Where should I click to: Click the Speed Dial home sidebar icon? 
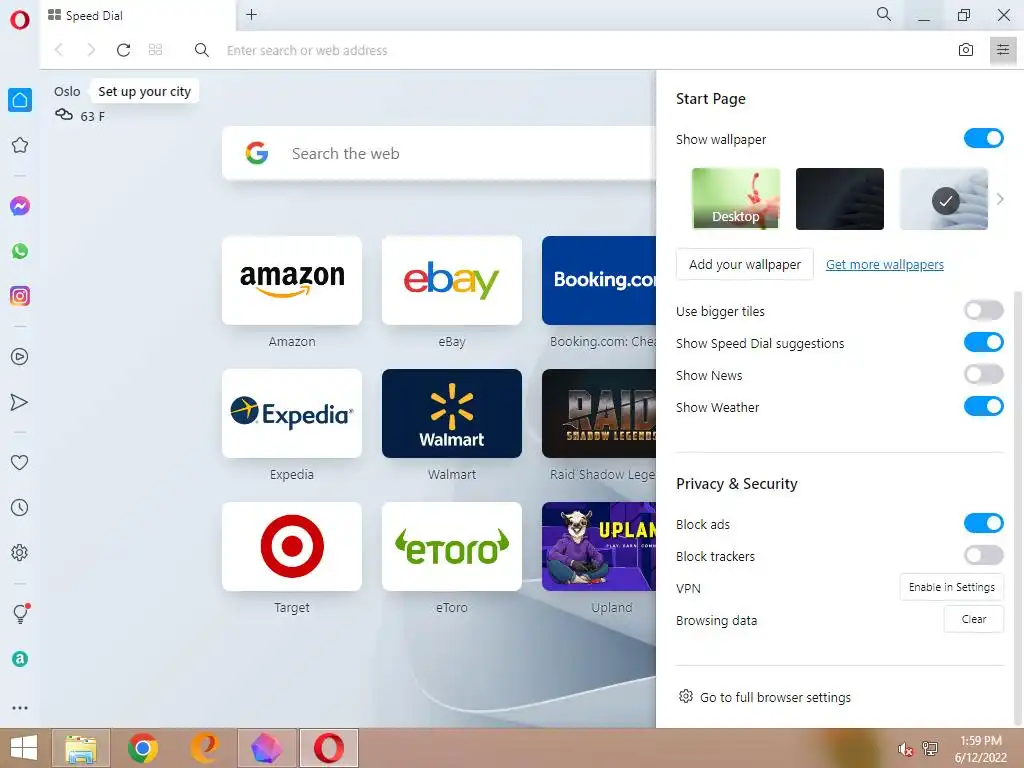pos(20,100)
